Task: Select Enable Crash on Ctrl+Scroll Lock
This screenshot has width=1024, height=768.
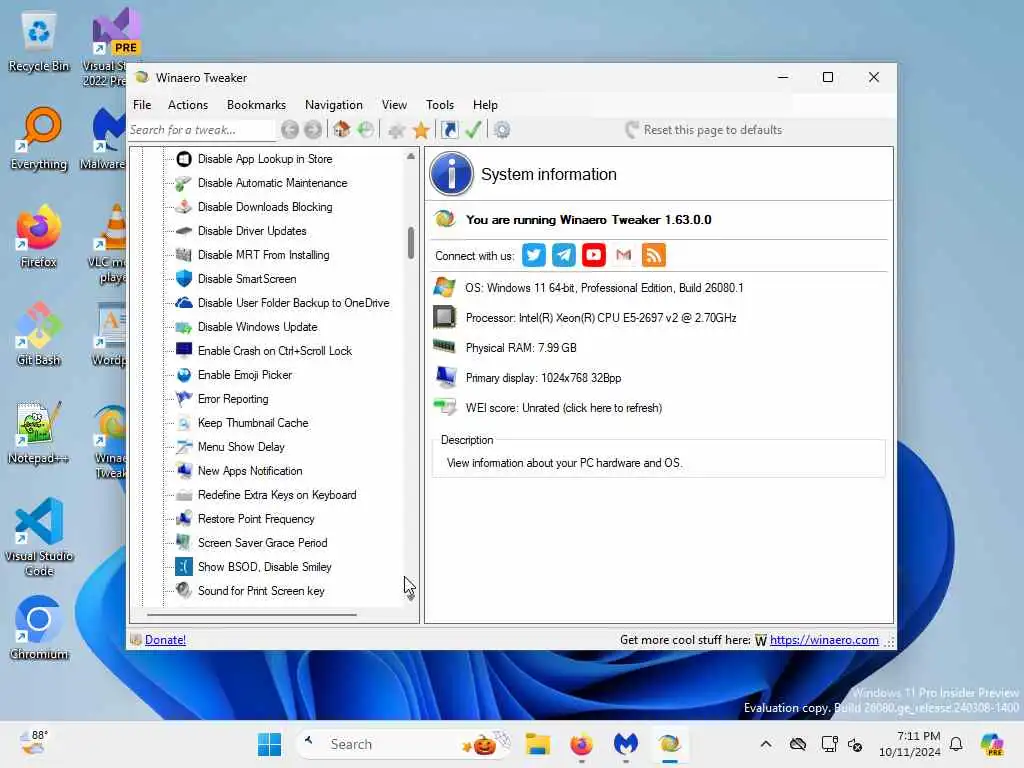Action: (x=274, y=351)
